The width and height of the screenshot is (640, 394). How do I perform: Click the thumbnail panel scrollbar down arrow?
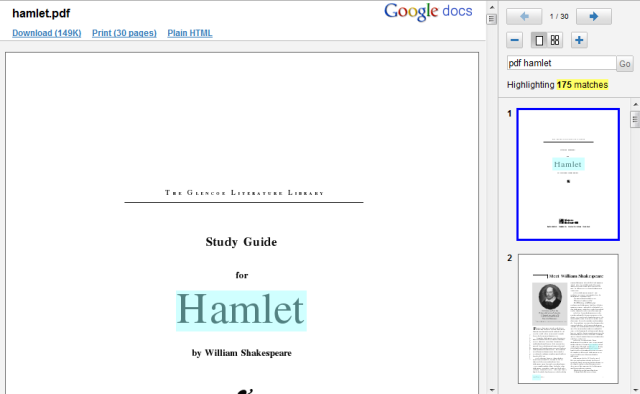coord(636,390)
